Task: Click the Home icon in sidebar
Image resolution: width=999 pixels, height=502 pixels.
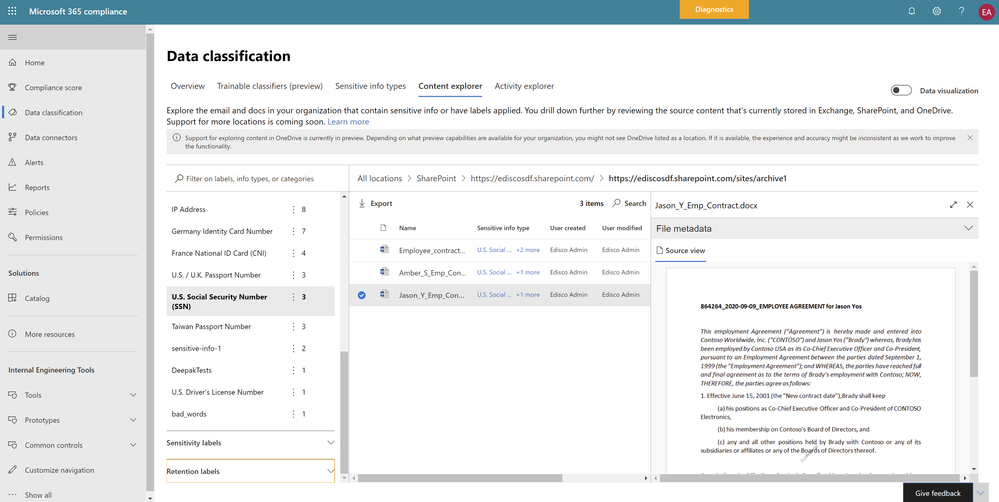Action: 12,62
